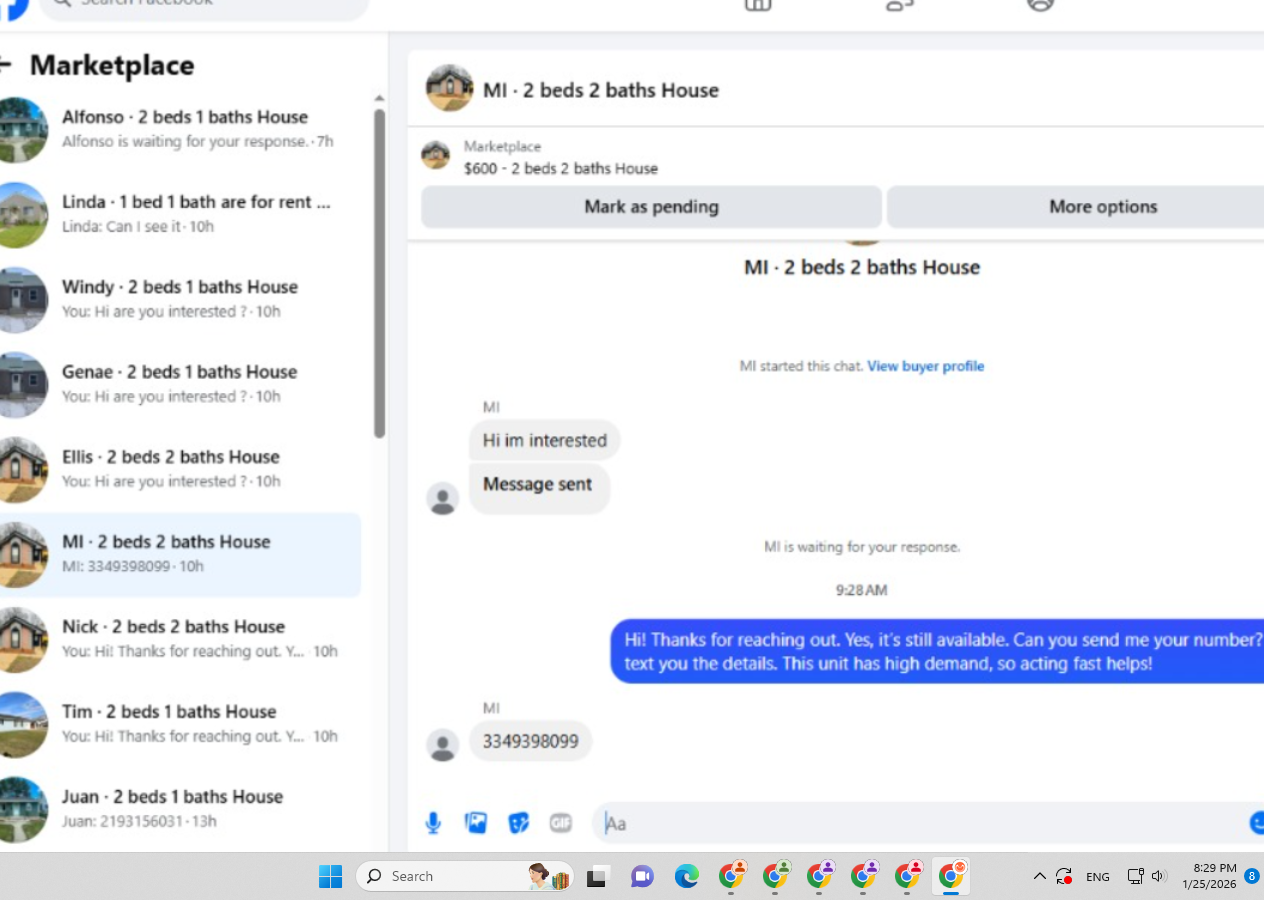Open the purple video chat taskbar app
Image resolution: width=1264 pixels, height=900 pixels.
[x=642, y=877]
